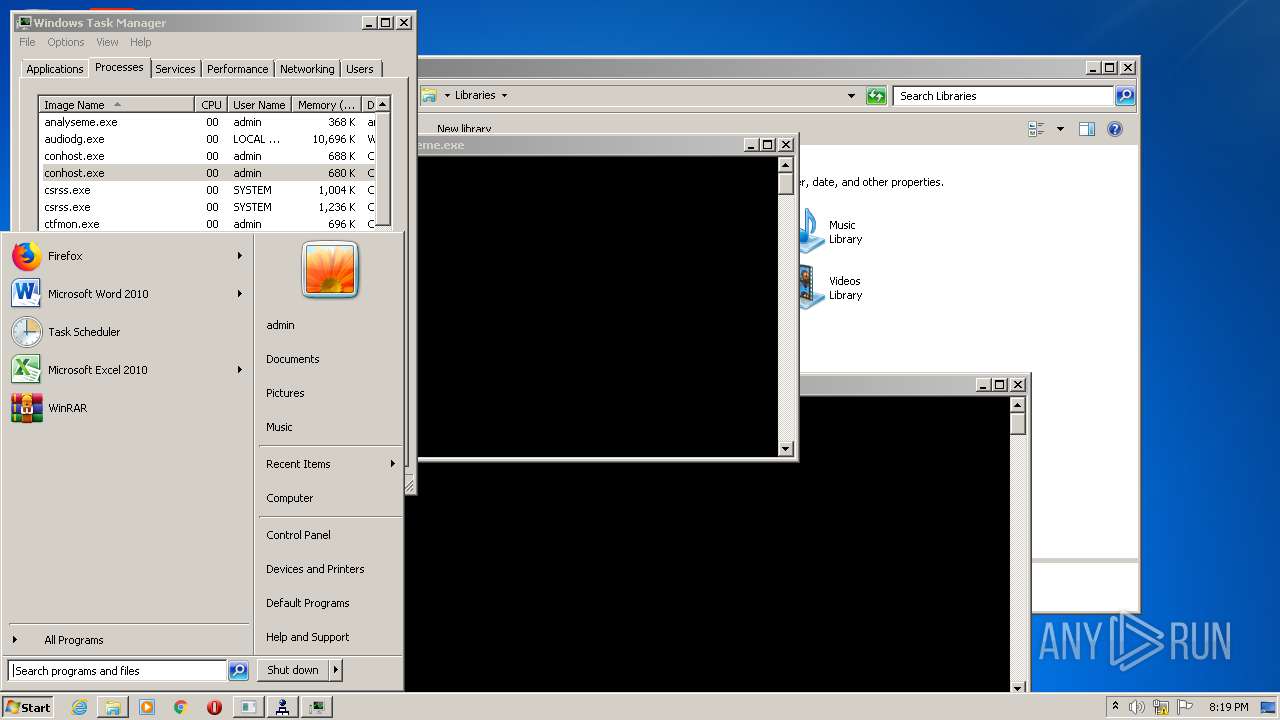The image size is (1280, 720).
Task: Open Help icon in Libraries window
Action: click(1115, 129)
